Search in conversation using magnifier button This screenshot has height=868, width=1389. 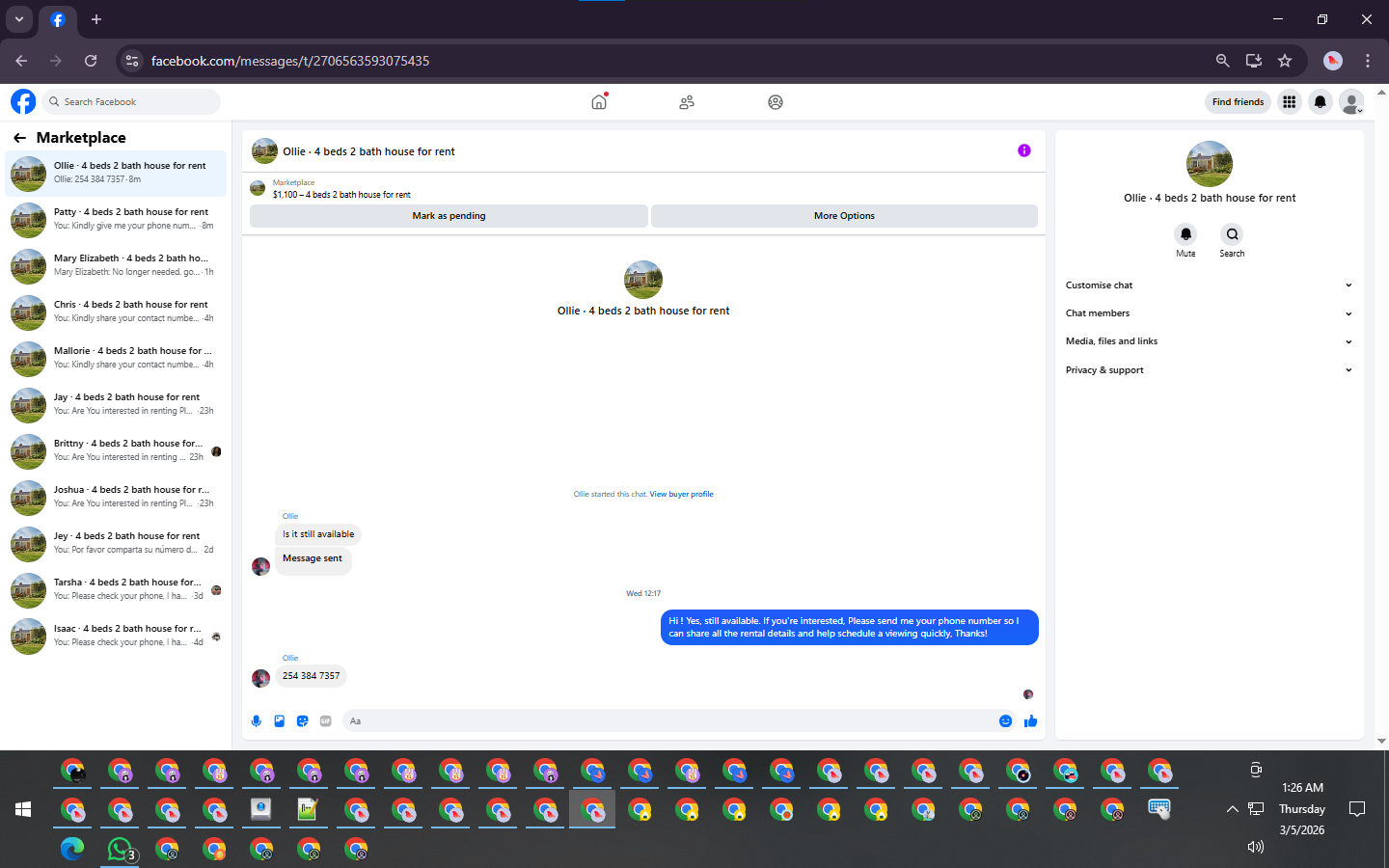point(1232,234)
